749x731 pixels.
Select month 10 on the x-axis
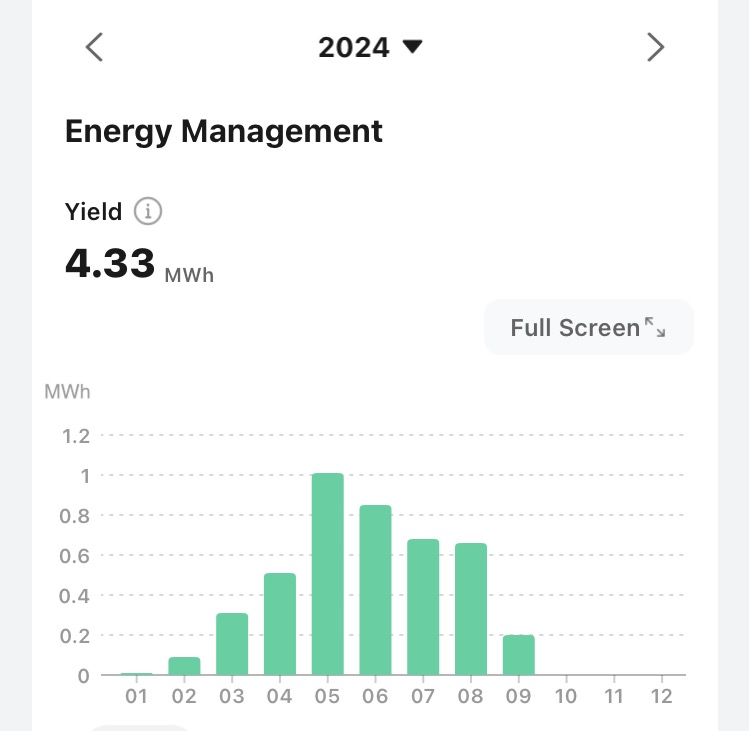point(567,695)
